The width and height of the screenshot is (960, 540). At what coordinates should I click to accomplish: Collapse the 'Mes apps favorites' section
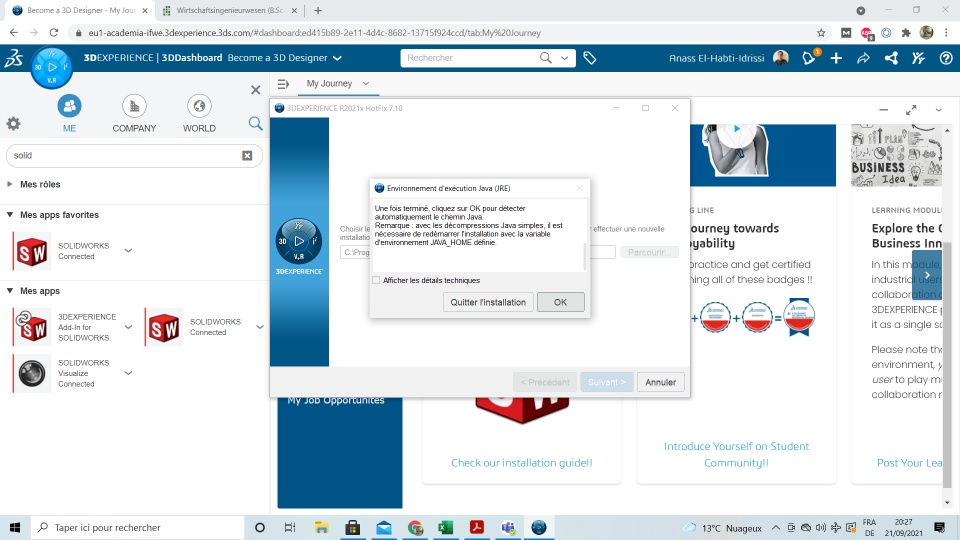[x=10, y=214]
